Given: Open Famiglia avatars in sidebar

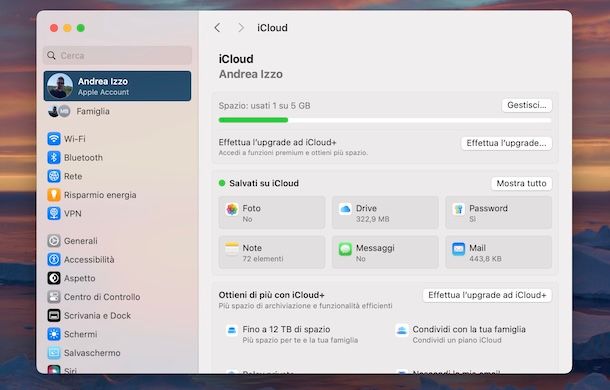Looking at the screenshot, I should click(x=59, y=111).
